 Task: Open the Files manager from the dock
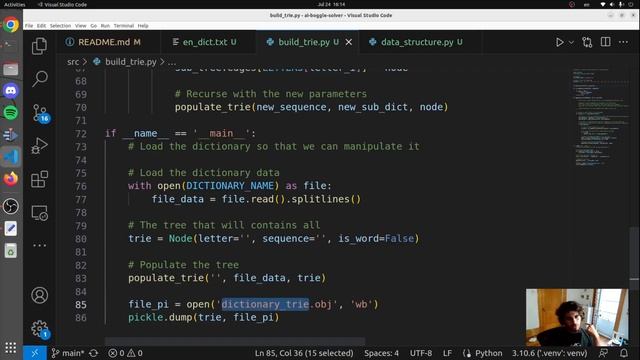pyautogui.click(x=11, y=69)
